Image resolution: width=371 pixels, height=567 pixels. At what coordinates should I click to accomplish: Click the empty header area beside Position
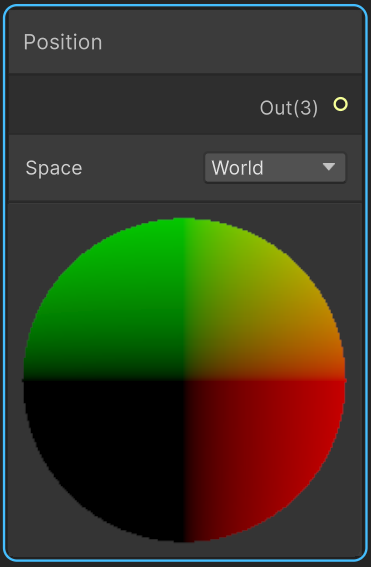231,42
